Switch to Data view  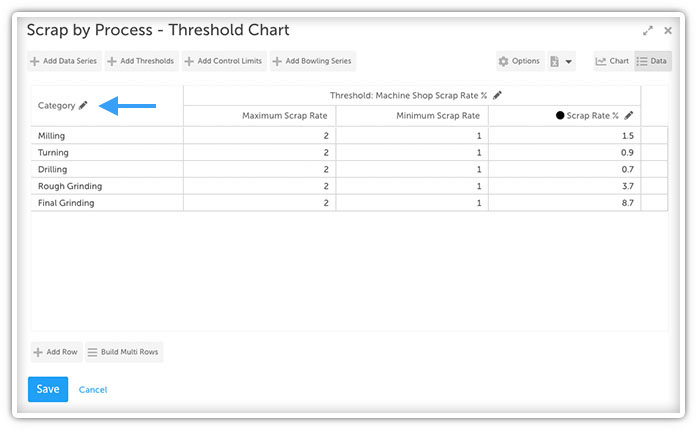tap(652, 61)
